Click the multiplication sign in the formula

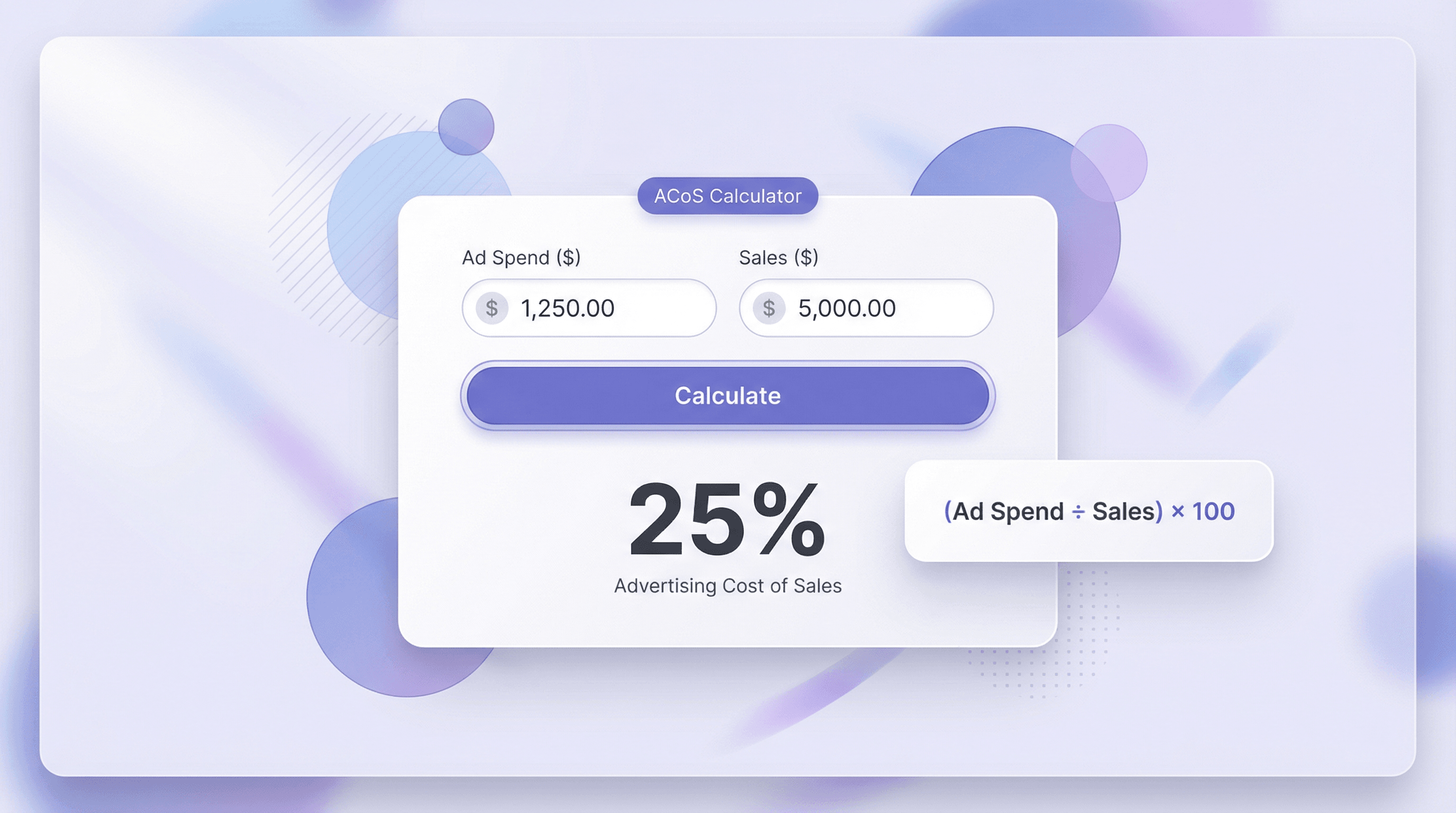[x=1177, y=511]
